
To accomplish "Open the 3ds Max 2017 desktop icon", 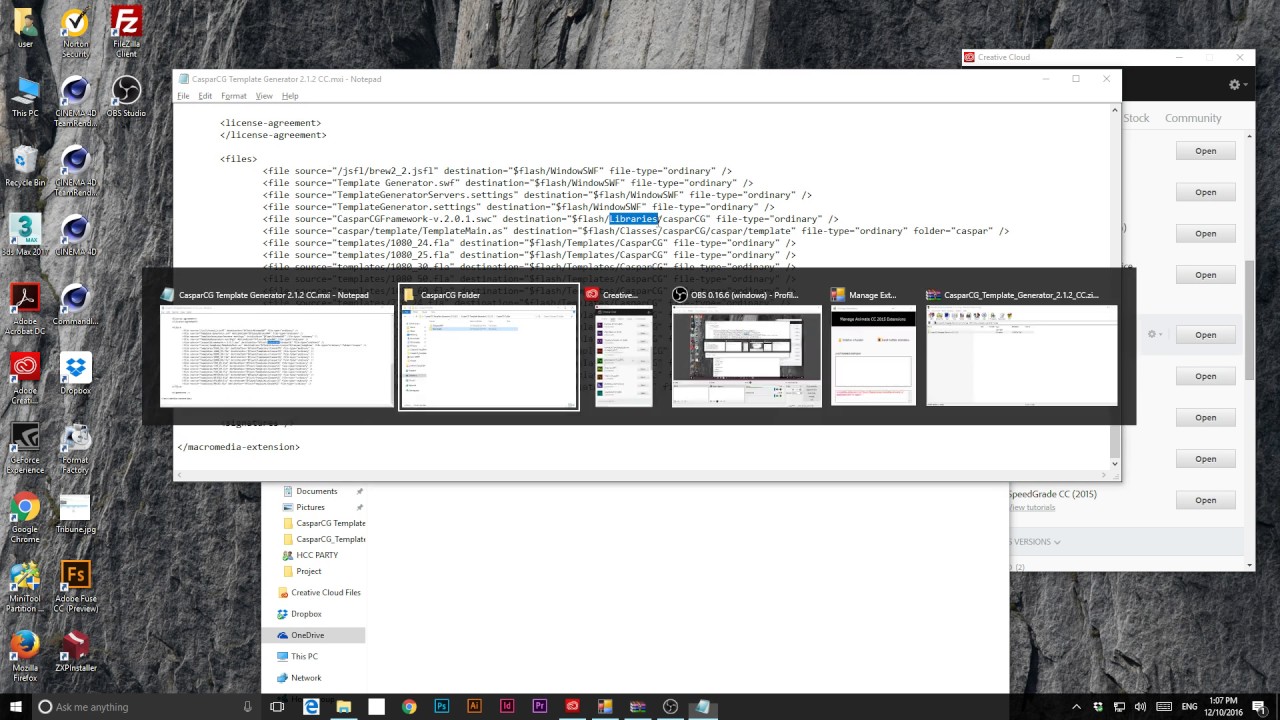I will tap(25, 234).
